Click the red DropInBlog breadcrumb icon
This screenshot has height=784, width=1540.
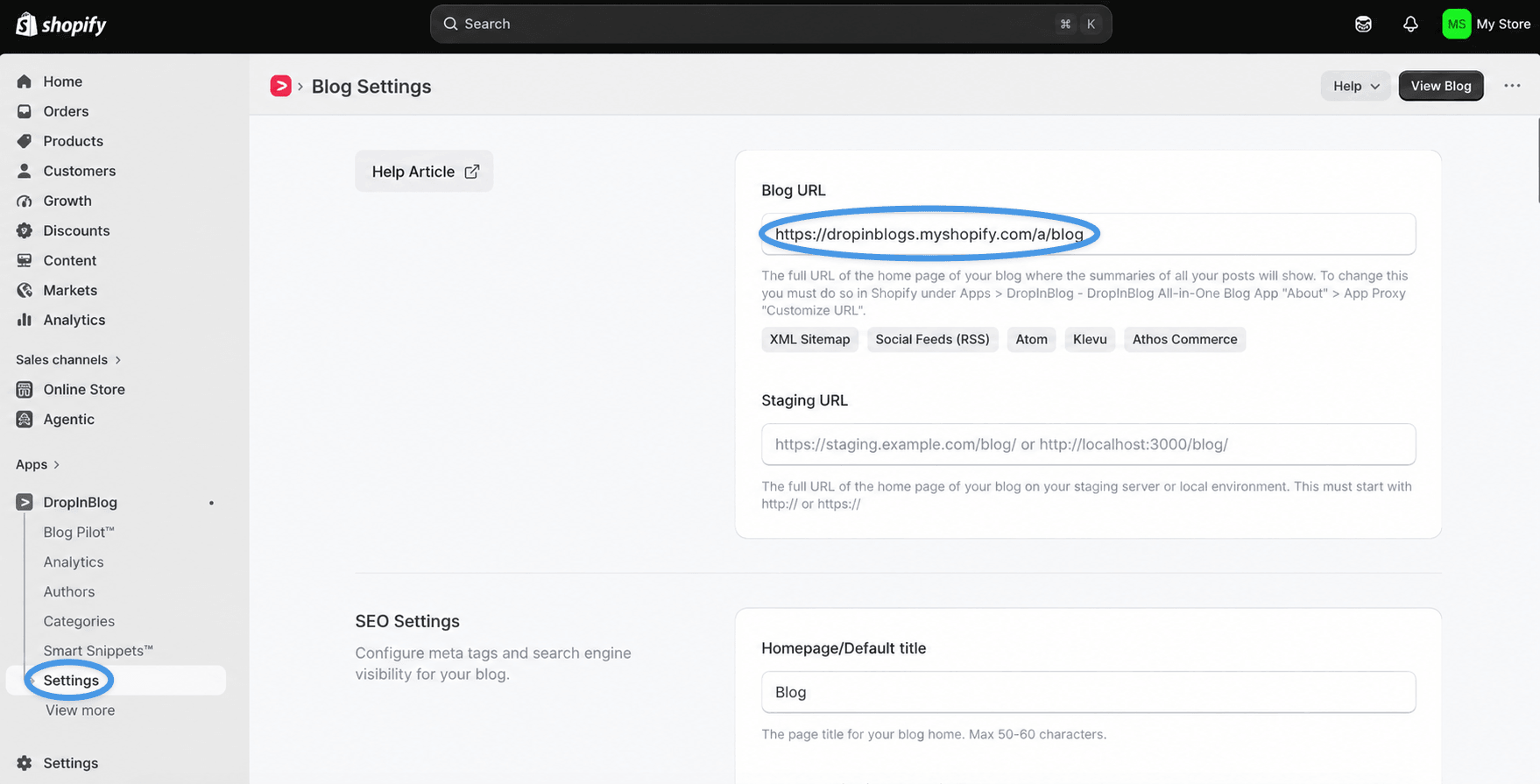point(280,86)
